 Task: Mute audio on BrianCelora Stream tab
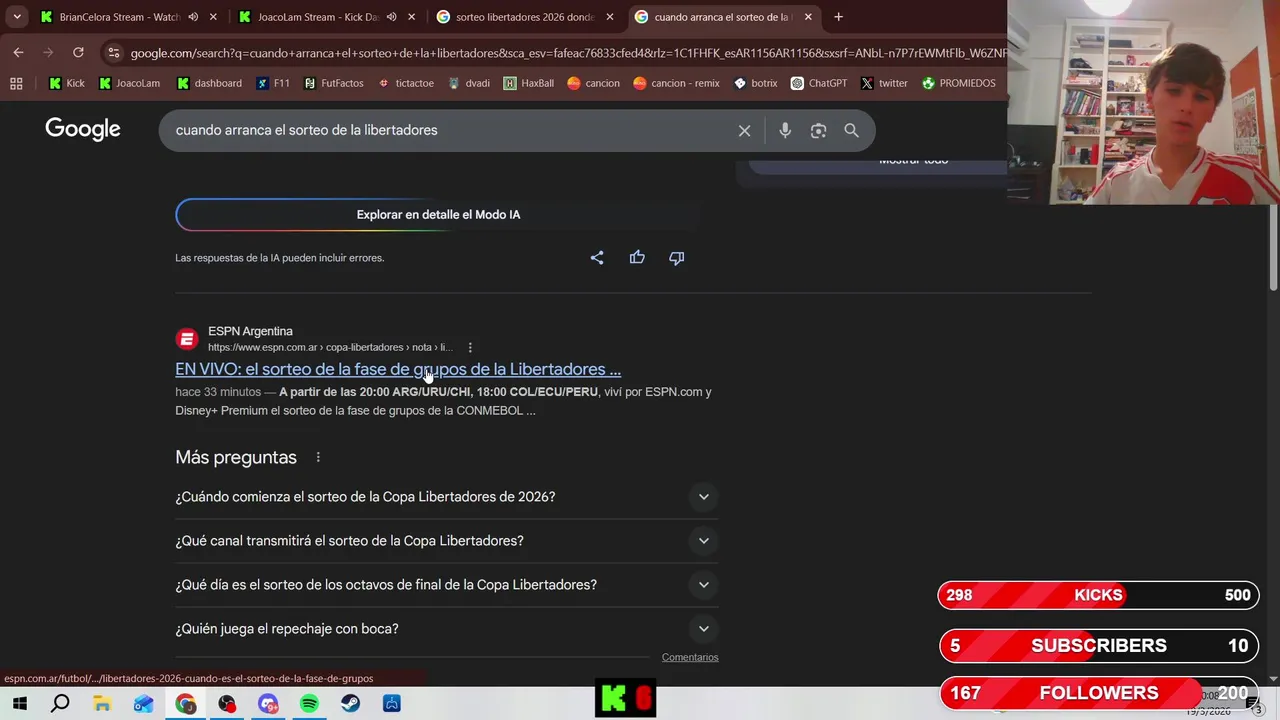pos(193,17)
